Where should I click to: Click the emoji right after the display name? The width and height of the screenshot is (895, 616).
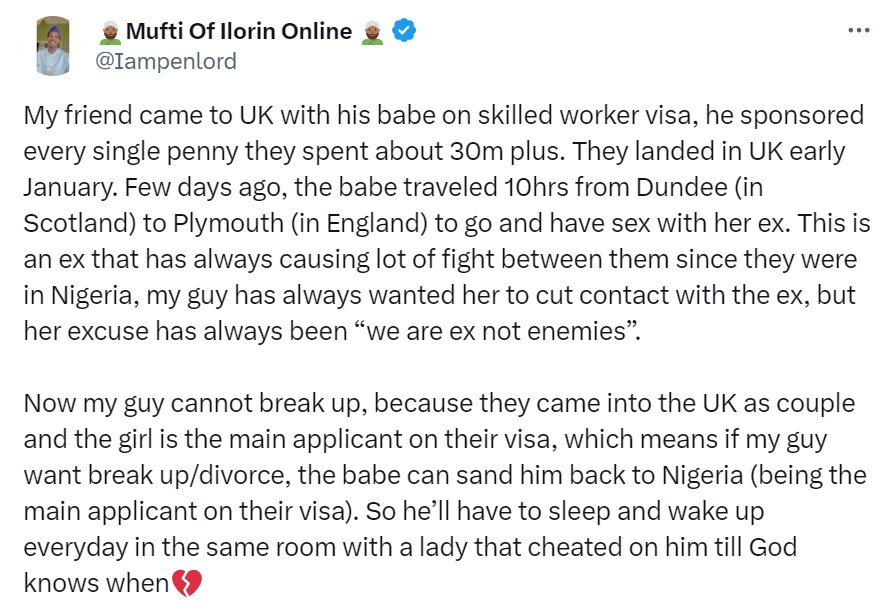[x=371, y=32]
